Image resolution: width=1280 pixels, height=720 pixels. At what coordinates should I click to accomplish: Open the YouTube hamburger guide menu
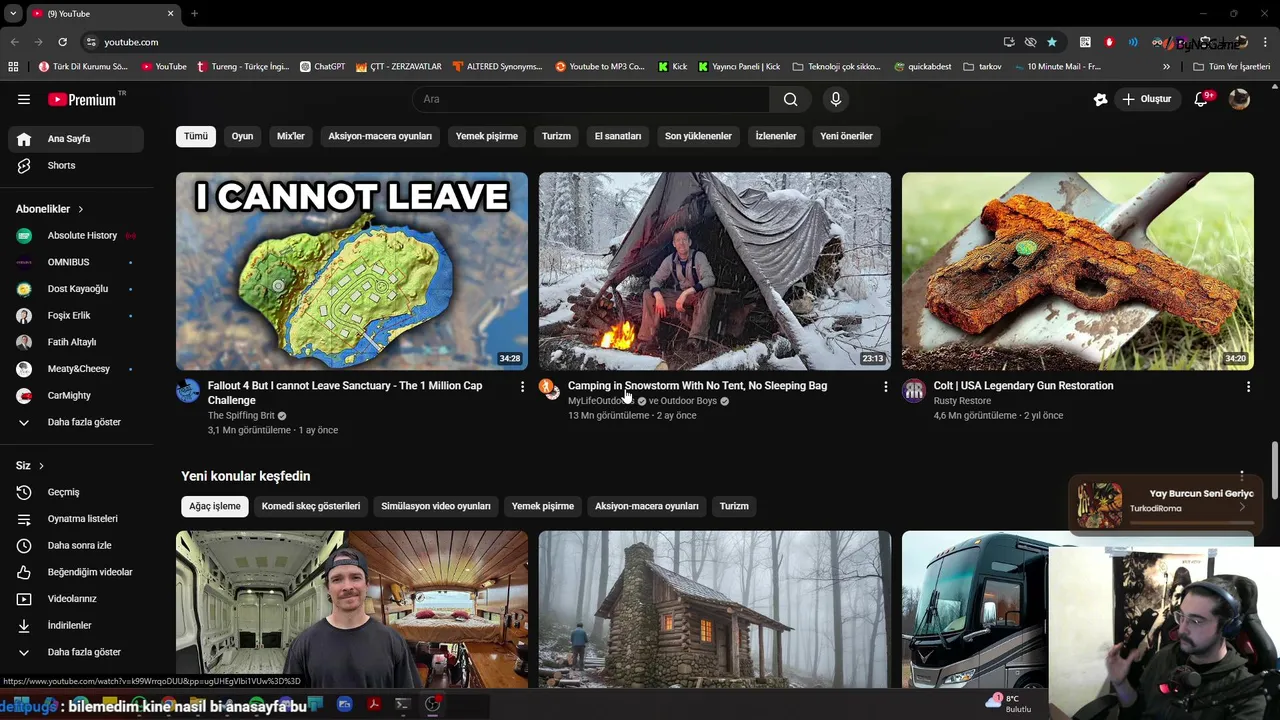(x=24, y=99)
